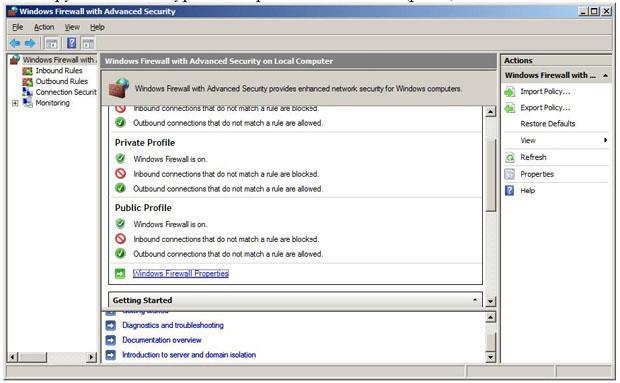Click arrow icon beside Introduction to server isolation

pyautogui.click(x=111, y=355)
